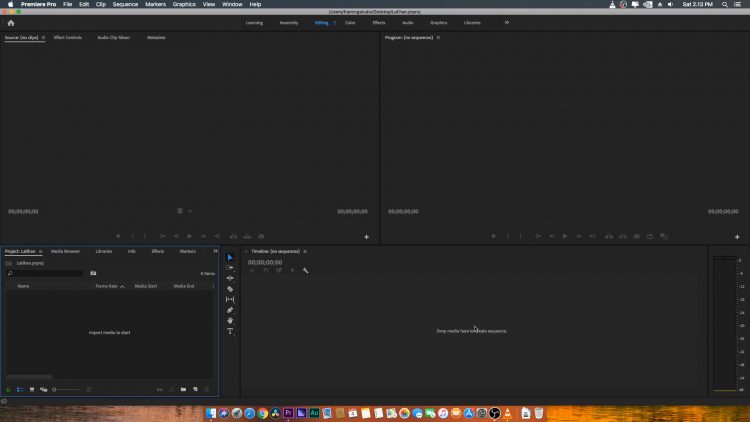This screenshot has width=750, height=422.
Task: Go to In point in Source monitor
Action: (x=163, y=236)
